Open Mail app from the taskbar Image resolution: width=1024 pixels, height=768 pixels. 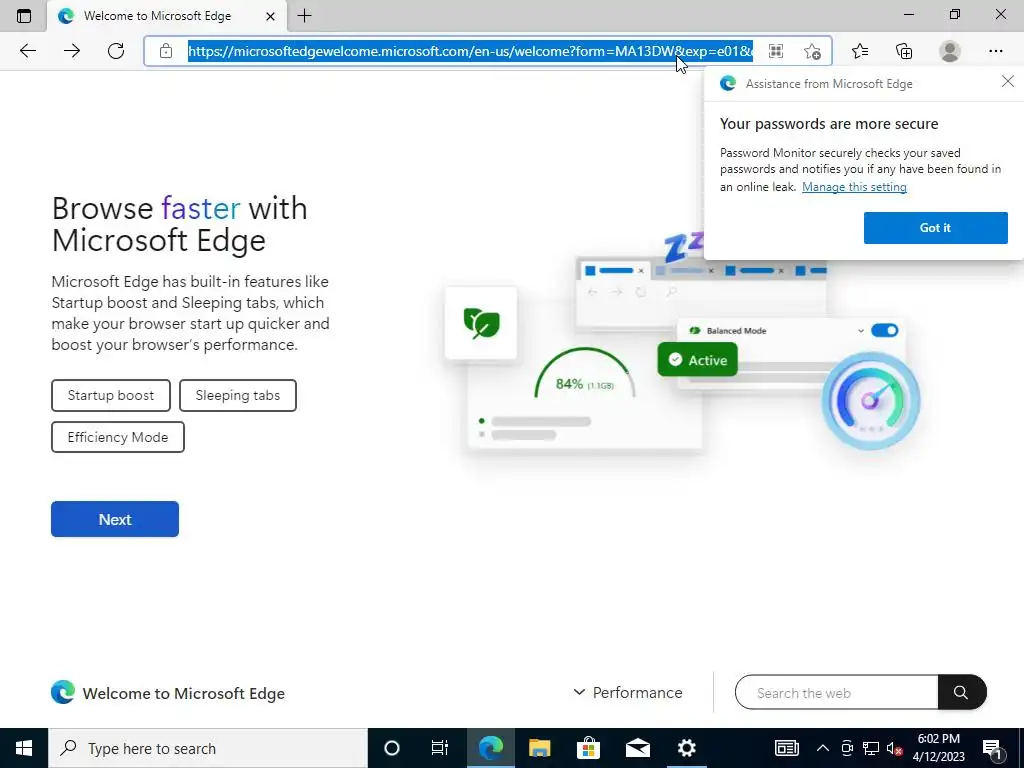pyautogui.click(x=637, y=748)
